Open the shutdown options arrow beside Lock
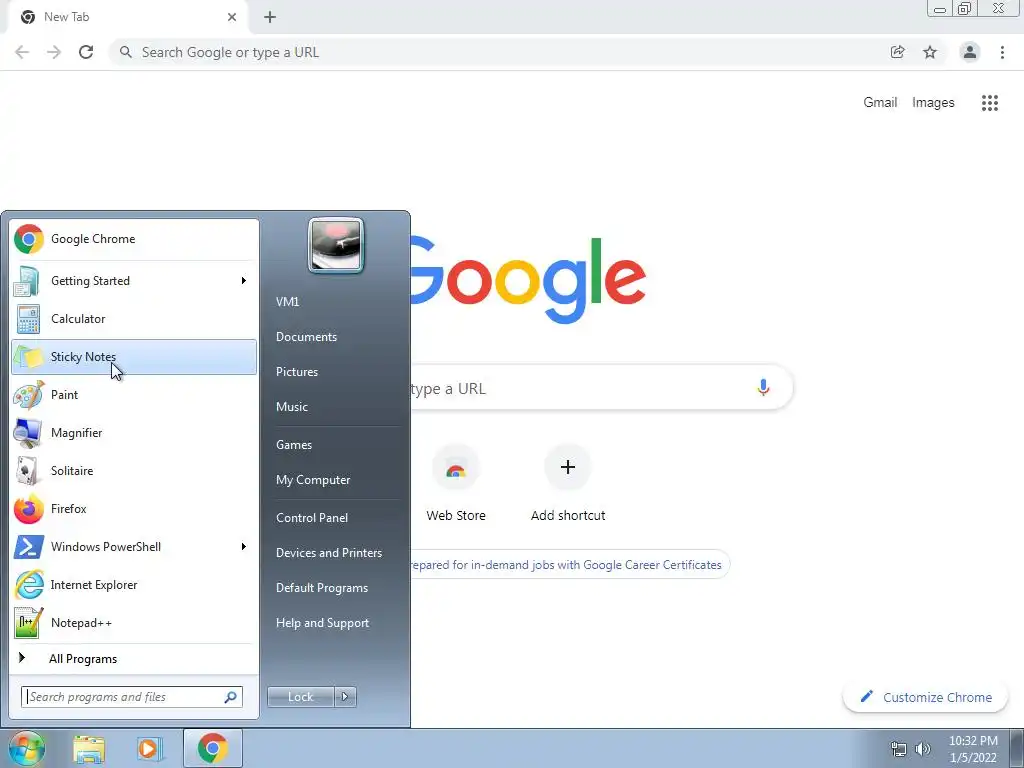 click(345, 697)
